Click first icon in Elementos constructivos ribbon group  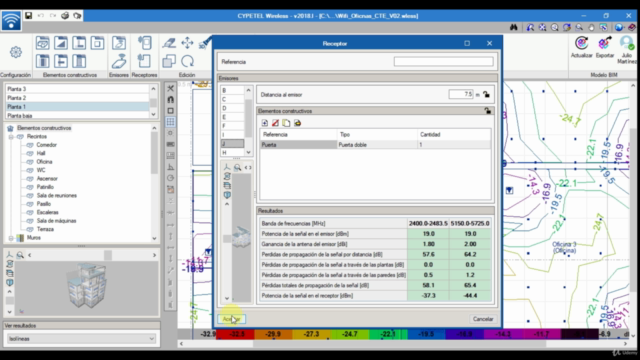coord(42,43)
